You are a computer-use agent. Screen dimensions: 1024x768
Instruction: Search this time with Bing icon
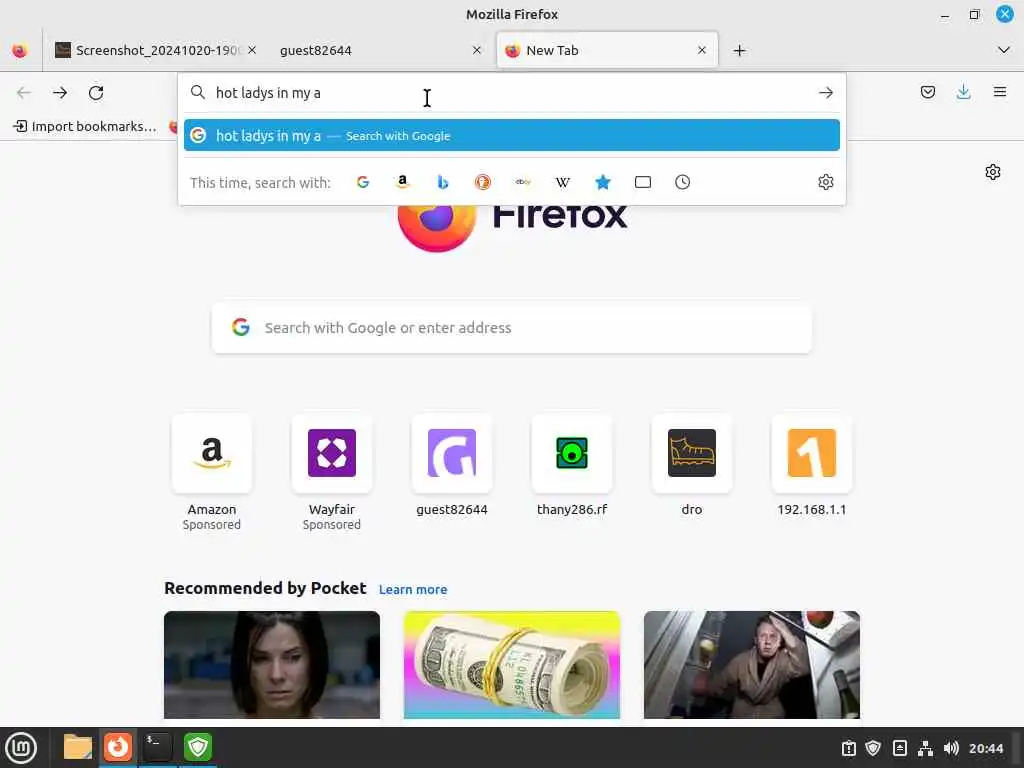click(x=443, y=182)
